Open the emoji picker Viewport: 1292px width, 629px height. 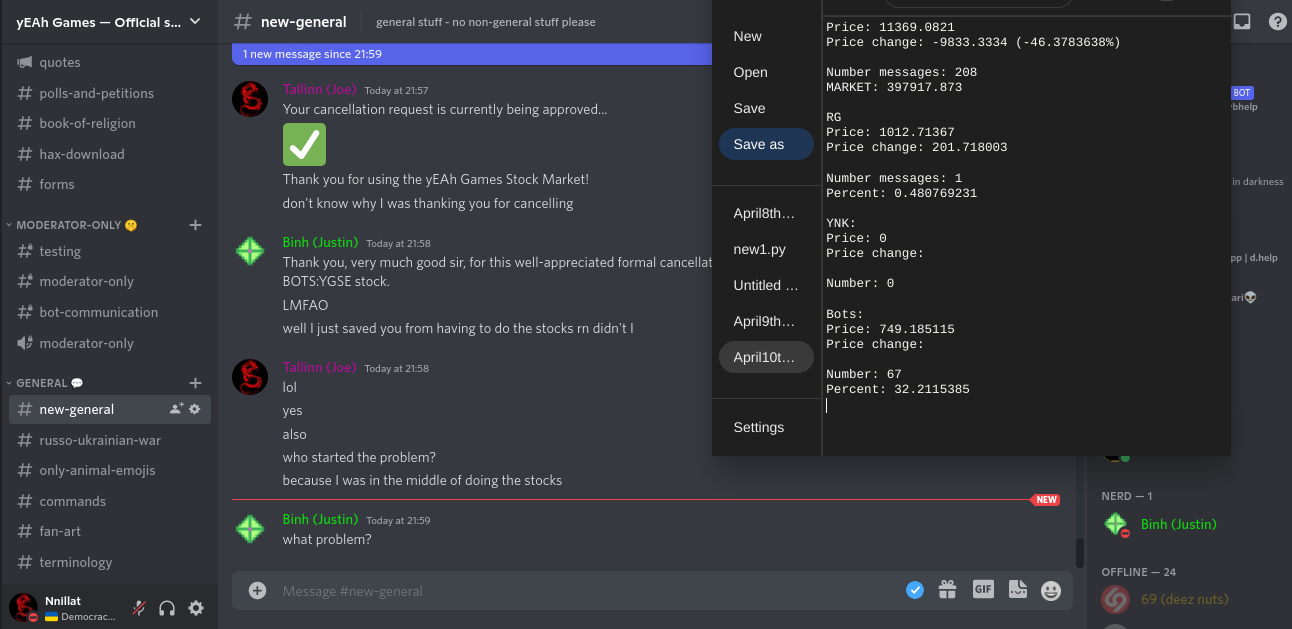1050,590
